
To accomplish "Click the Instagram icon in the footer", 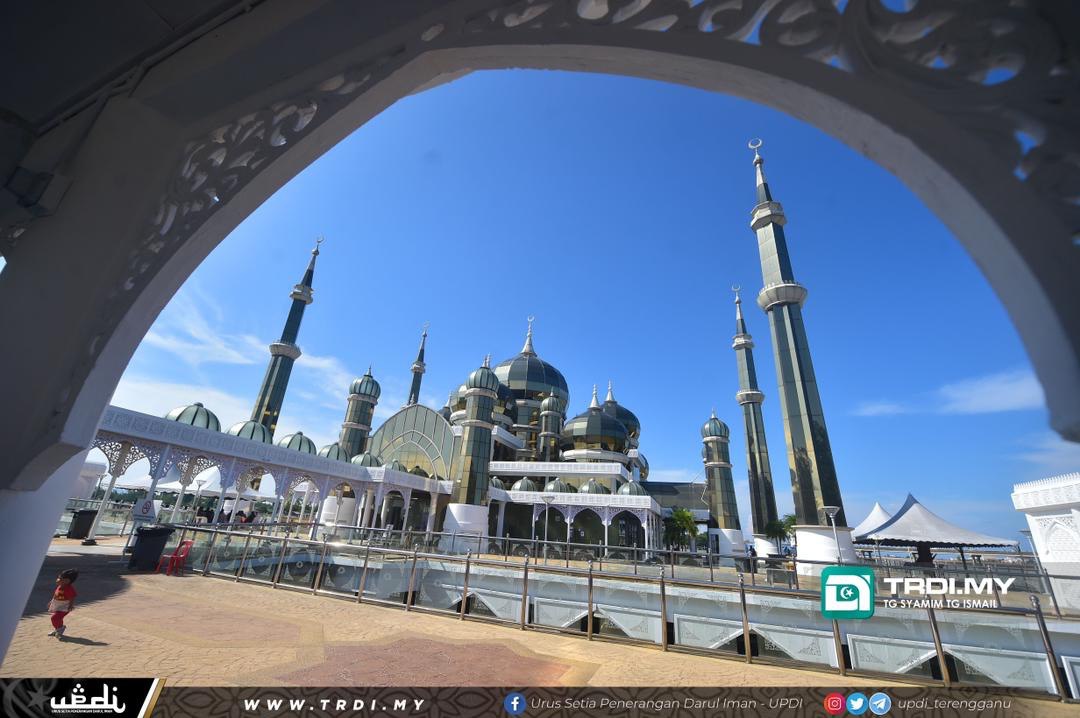I will pyautogui.click(x=834, y=702).
